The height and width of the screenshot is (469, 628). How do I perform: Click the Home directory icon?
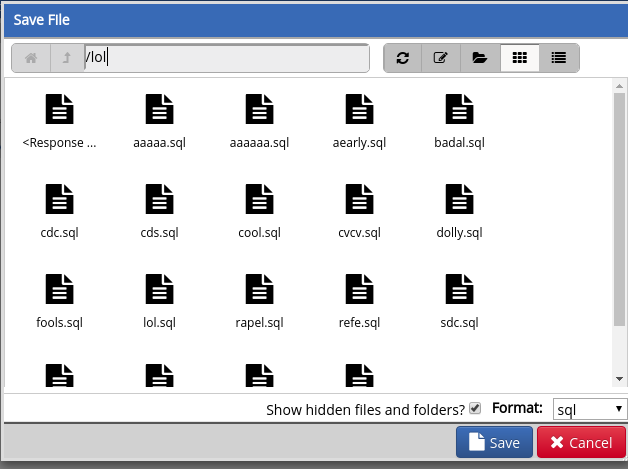click(30, 58)
